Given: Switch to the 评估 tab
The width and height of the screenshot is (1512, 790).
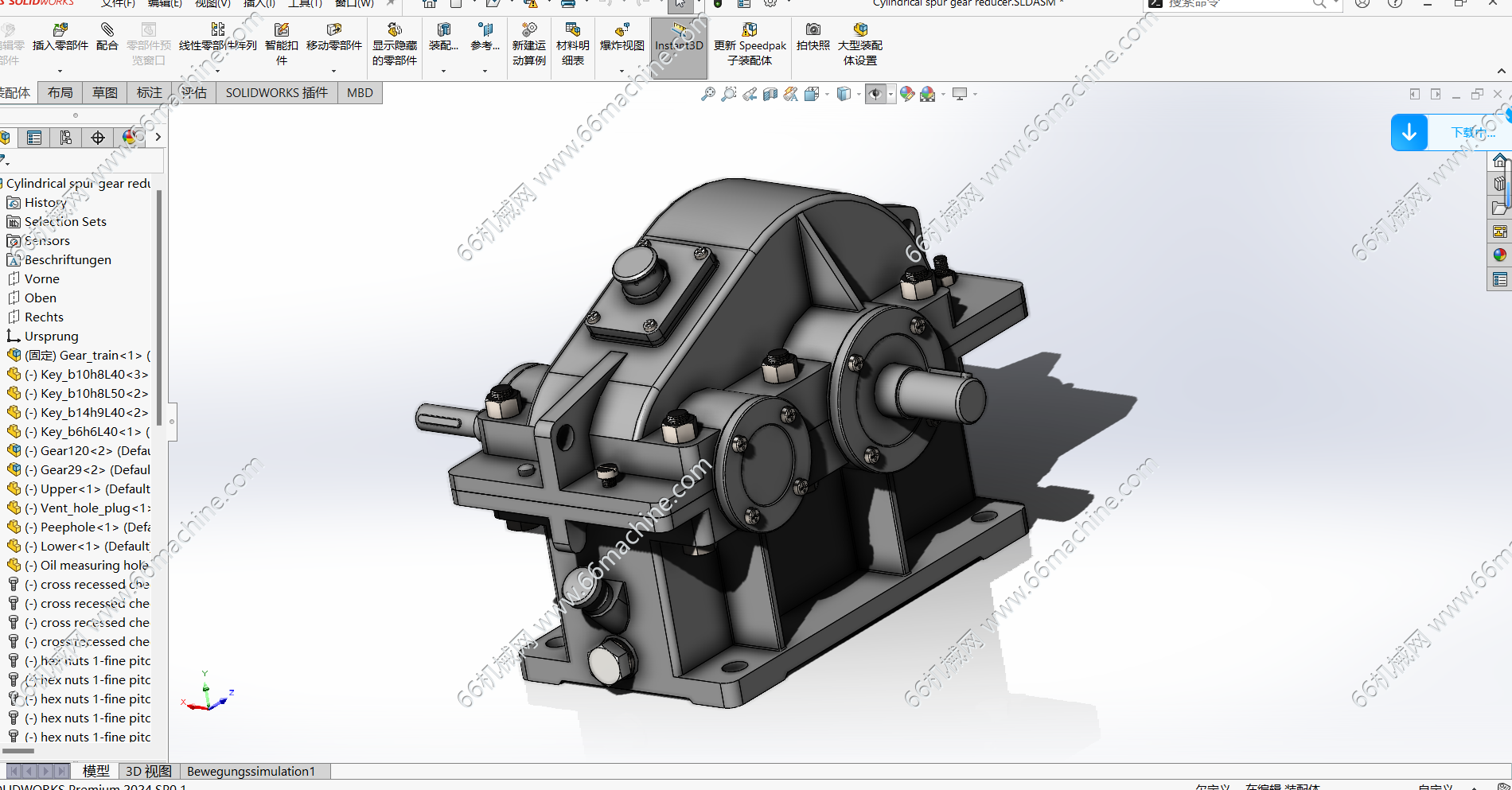Looking at the screenshot, I should (x=194, y=93).
